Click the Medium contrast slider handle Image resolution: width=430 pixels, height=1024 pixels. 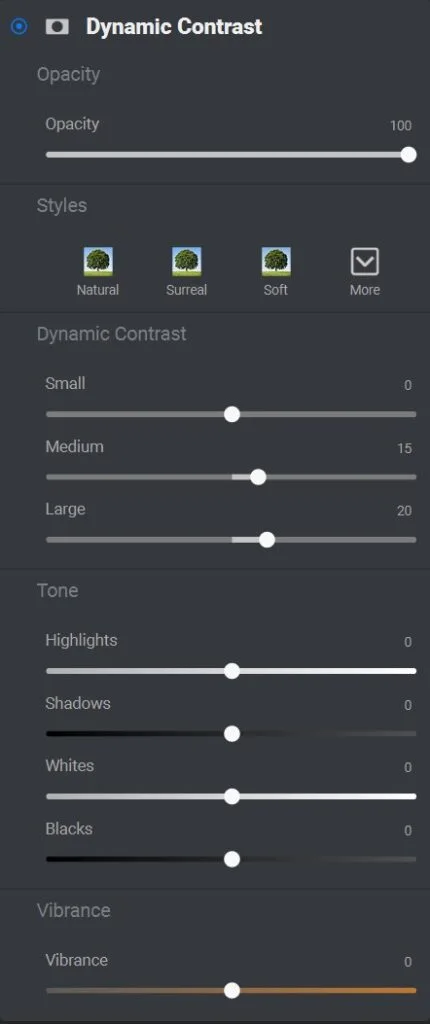258,477
